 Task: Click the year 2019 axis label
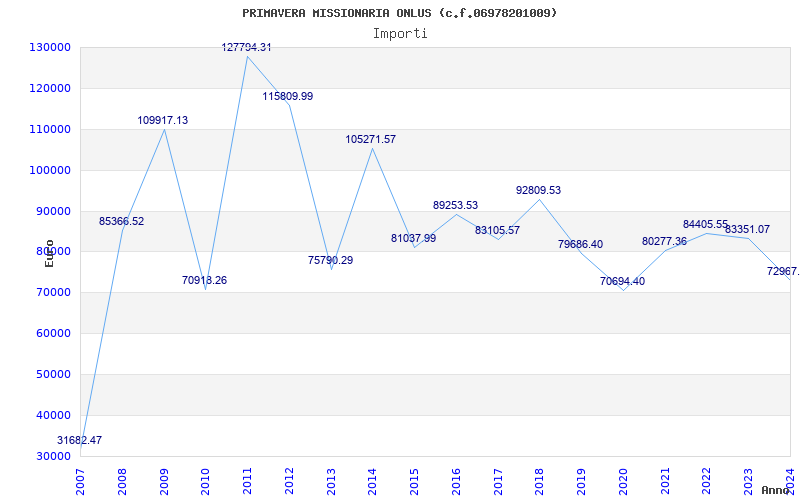click(582, 482)
